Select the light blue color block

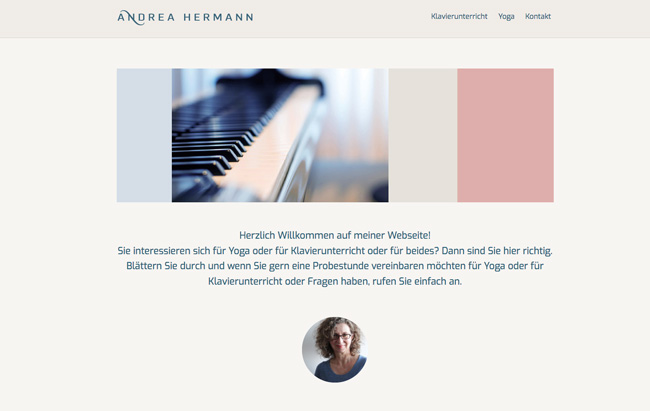(144, 135)
